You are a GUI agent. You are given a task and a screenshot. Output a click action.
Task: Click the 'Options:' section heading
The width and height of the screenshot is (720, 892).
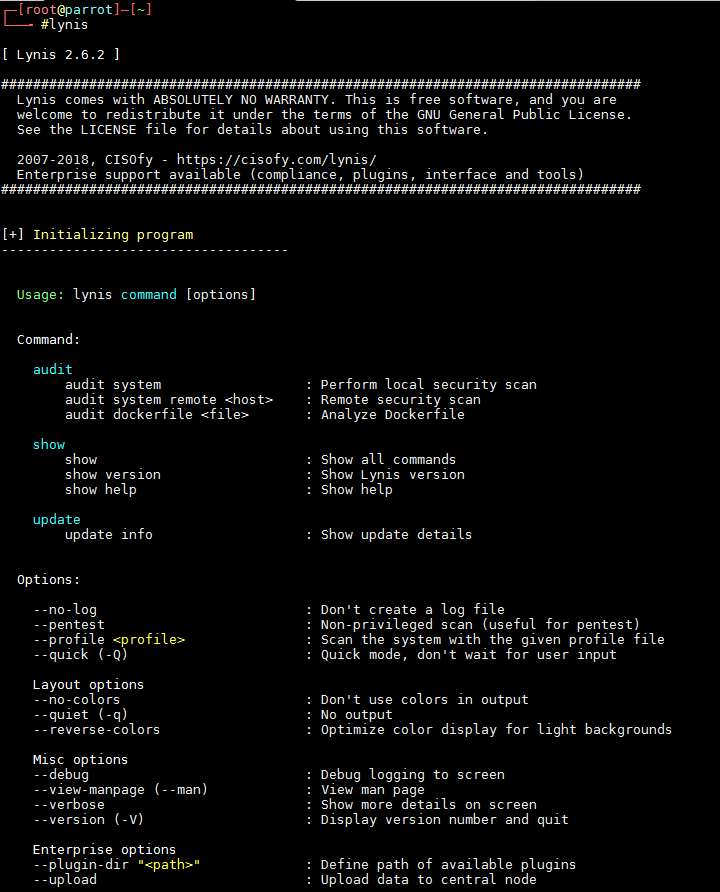[48, 580]
